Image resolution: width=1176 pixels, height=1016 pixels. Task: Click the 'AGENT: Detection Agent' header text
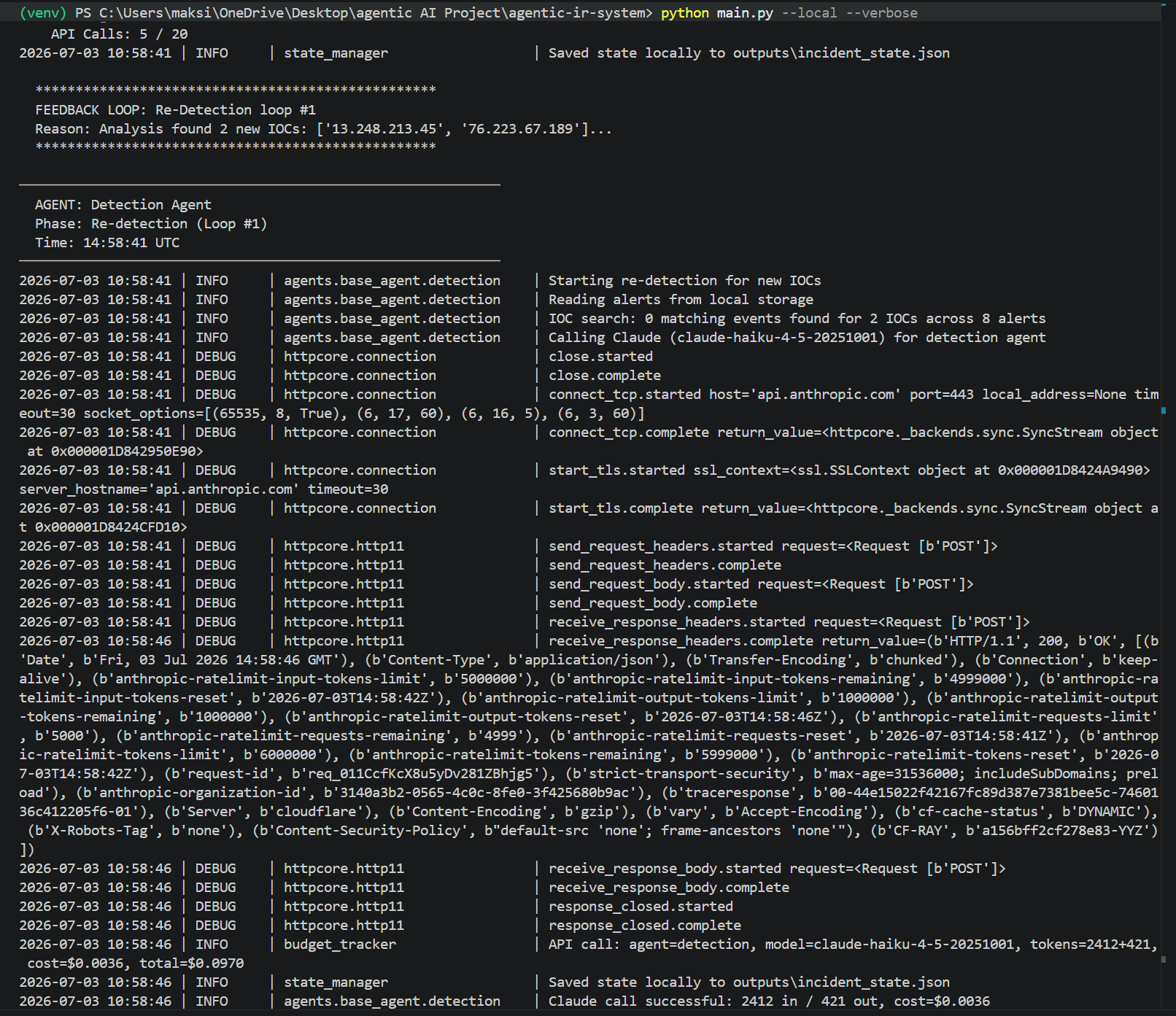[x=123, y=205]
